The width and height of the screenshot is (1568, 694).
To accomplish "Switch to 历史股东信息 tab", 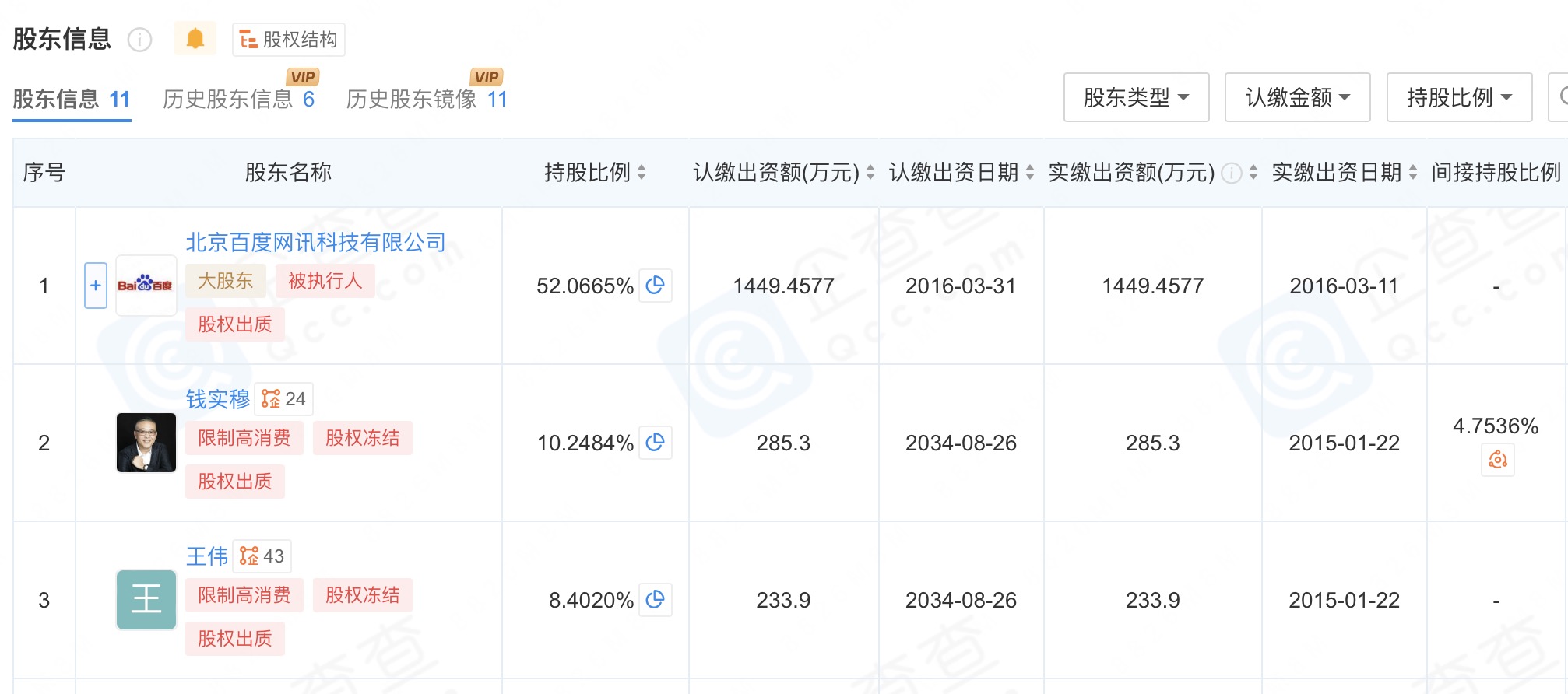I will [x=238, y=100].
